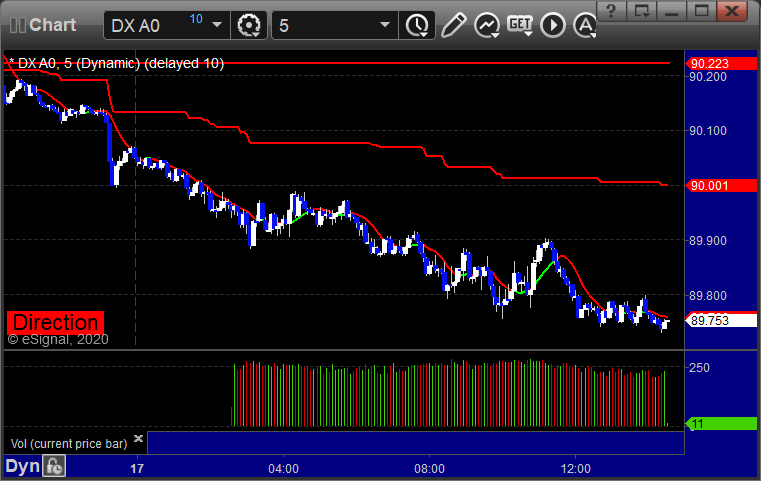Select the pencil drawing tools icon
This screenshot has height=481, width=761.
pyautogui.click(x=453, y=25)
